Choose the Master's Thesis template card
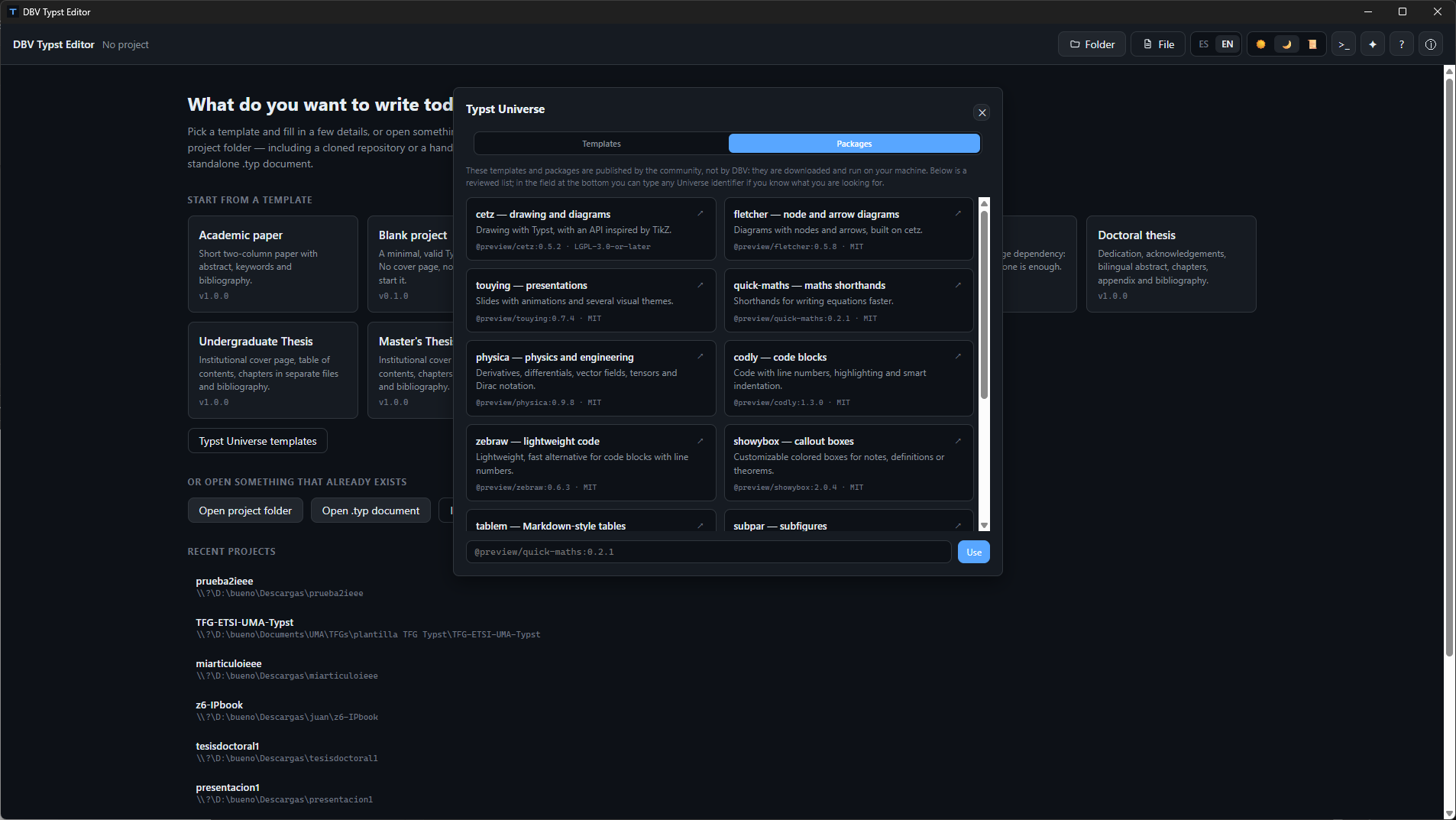 [x=411, y=370]
